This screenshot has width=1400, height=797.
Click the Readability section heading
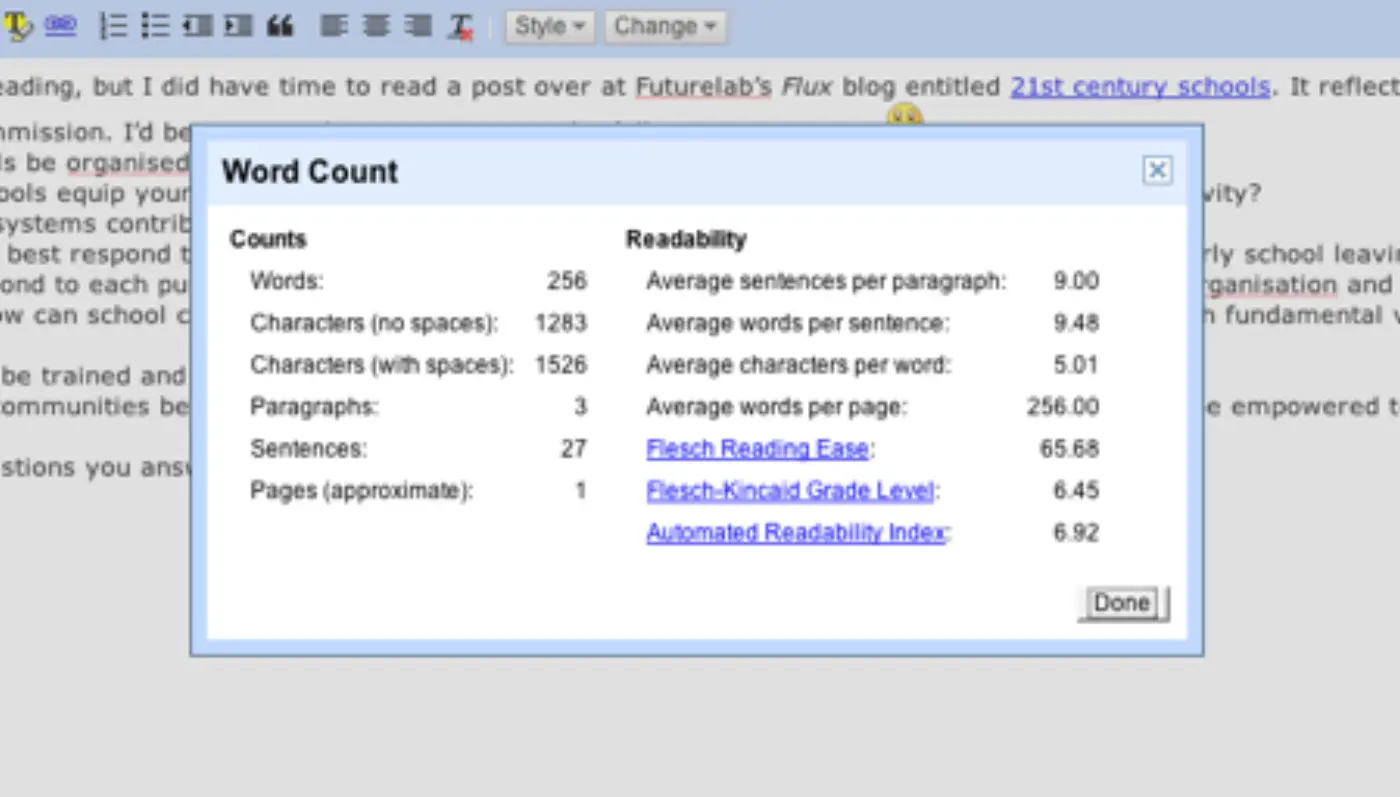(686, 239)
